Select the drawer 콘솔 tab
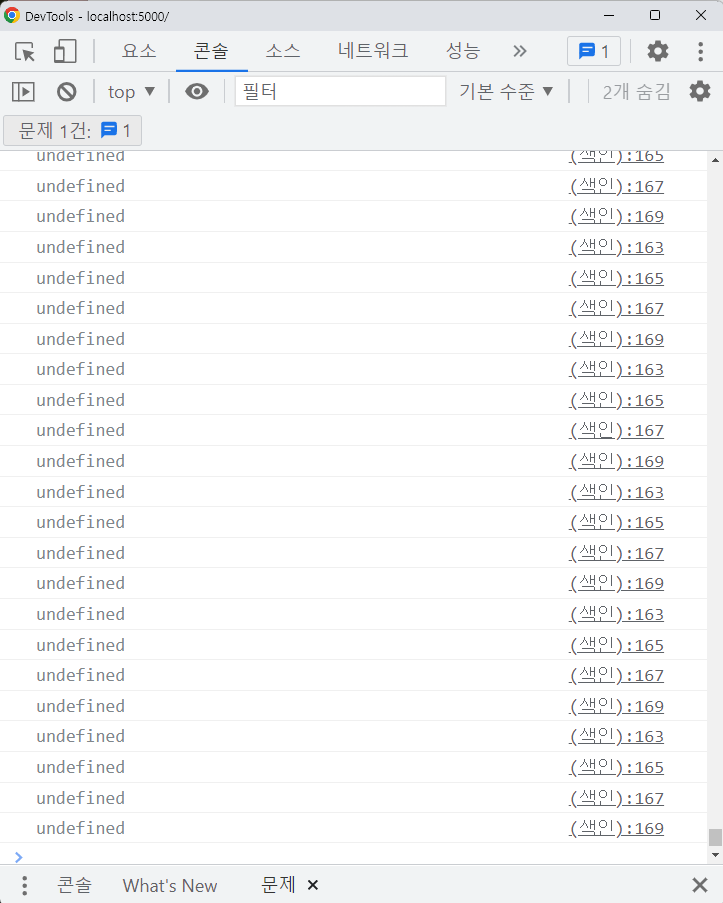The height and width of the screenshot is (903, 723). click(74, 885)
